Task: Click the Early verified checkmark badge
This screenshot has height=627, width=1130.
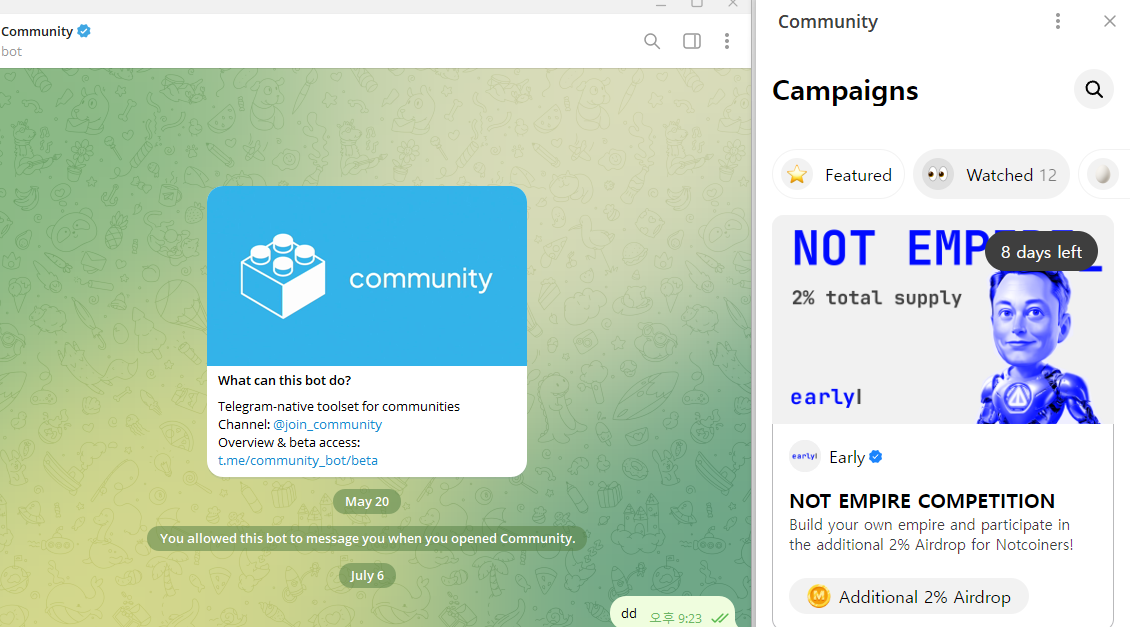Action: pos(876,457)
